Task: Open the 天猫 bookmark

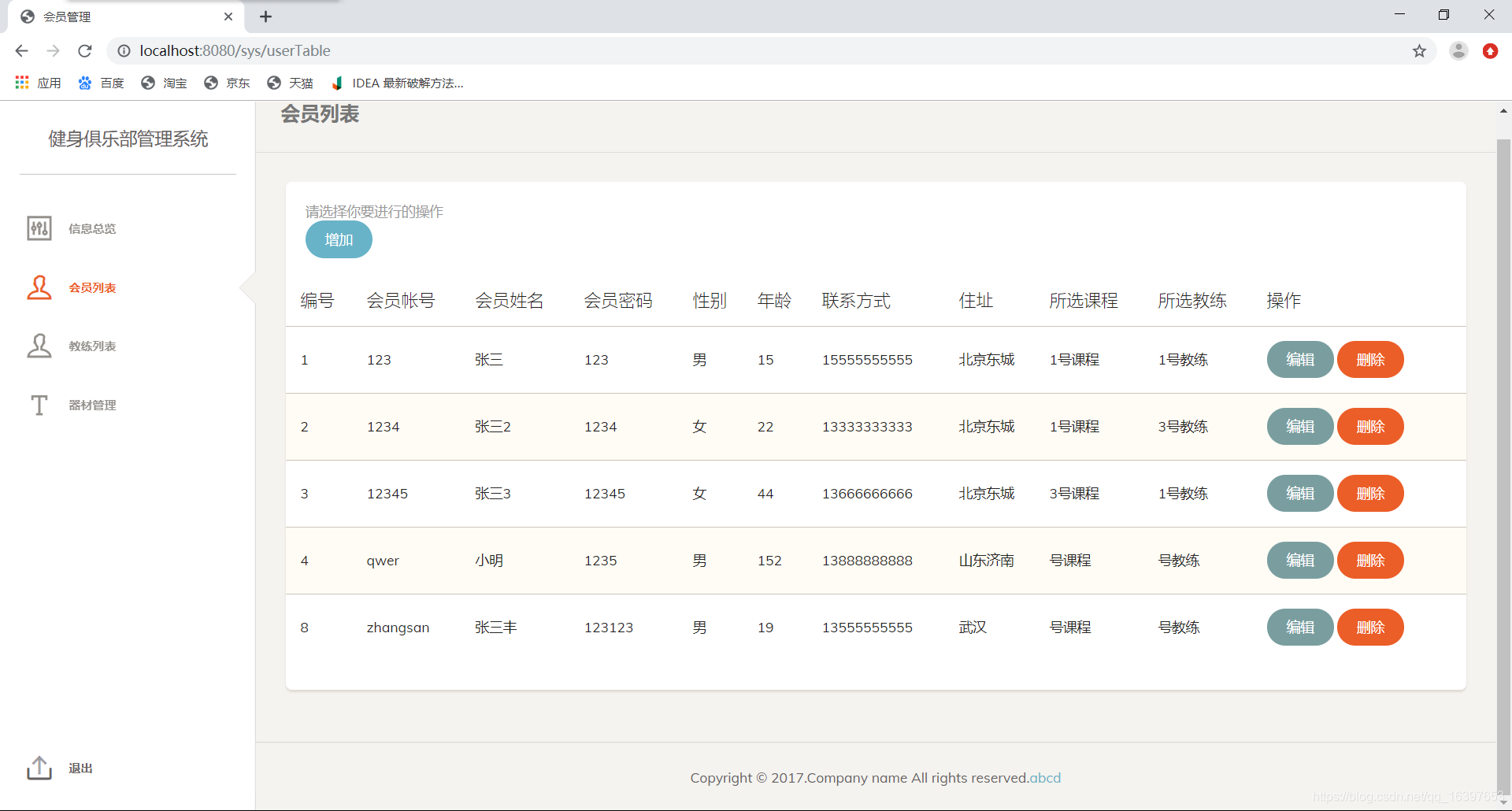Action: click(290, 83)
